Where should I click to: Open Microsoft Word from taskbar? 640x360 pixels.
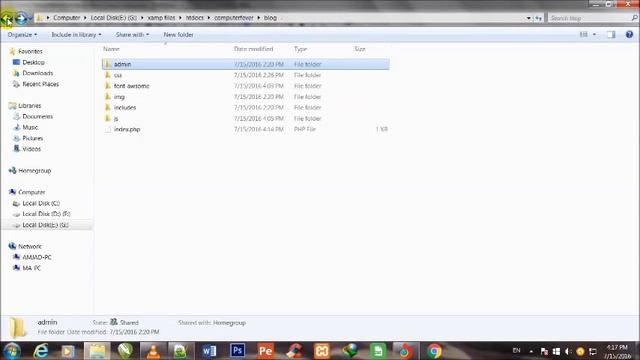click(x=209, y=351)
